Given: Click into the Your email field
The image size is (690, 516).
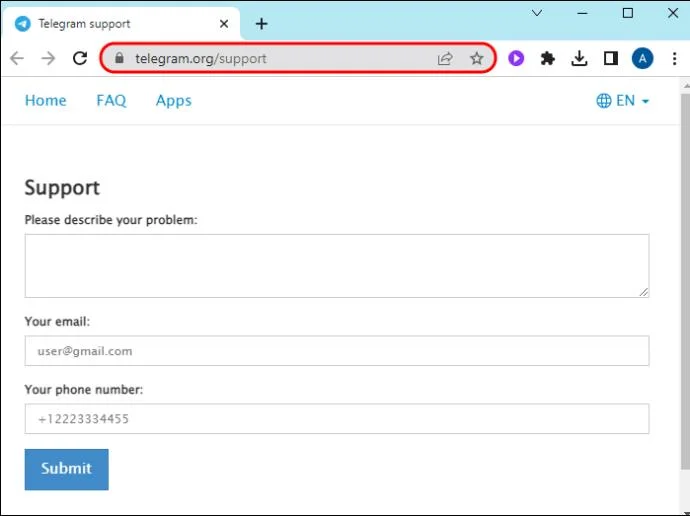Looking at the screenshot, I should click(337, 351).
